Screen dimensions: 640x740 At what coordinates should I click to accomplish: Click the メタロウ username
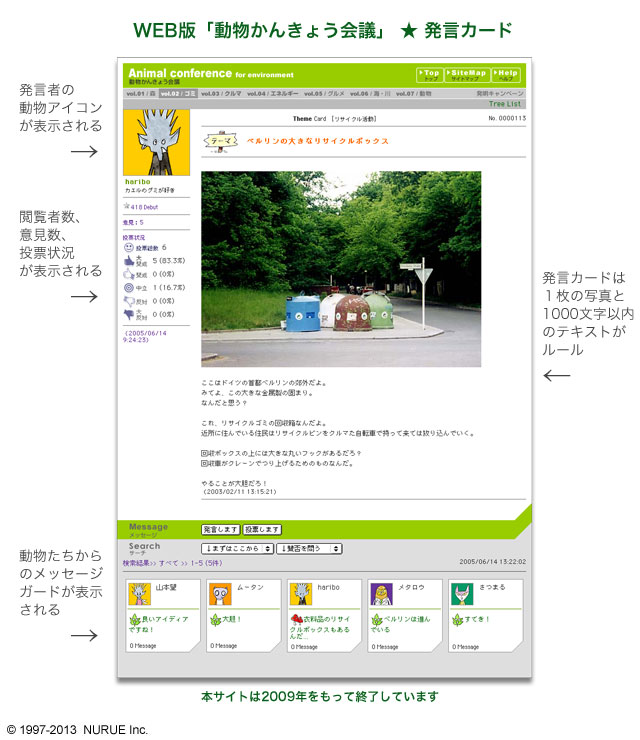coord(411,588)
